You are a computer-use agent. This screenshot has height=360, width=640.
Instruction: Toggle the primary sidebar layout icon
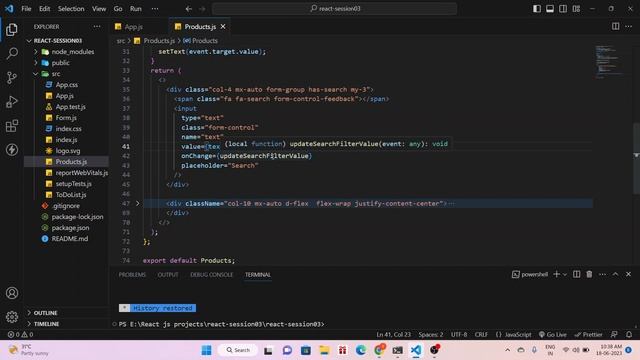(x=537, y=9)
